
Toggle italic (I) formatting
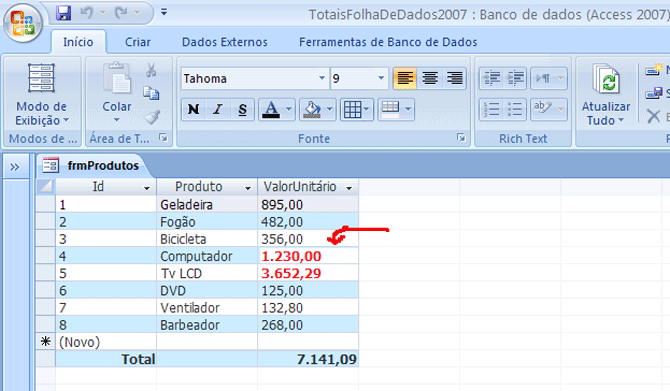coord(218,109)
